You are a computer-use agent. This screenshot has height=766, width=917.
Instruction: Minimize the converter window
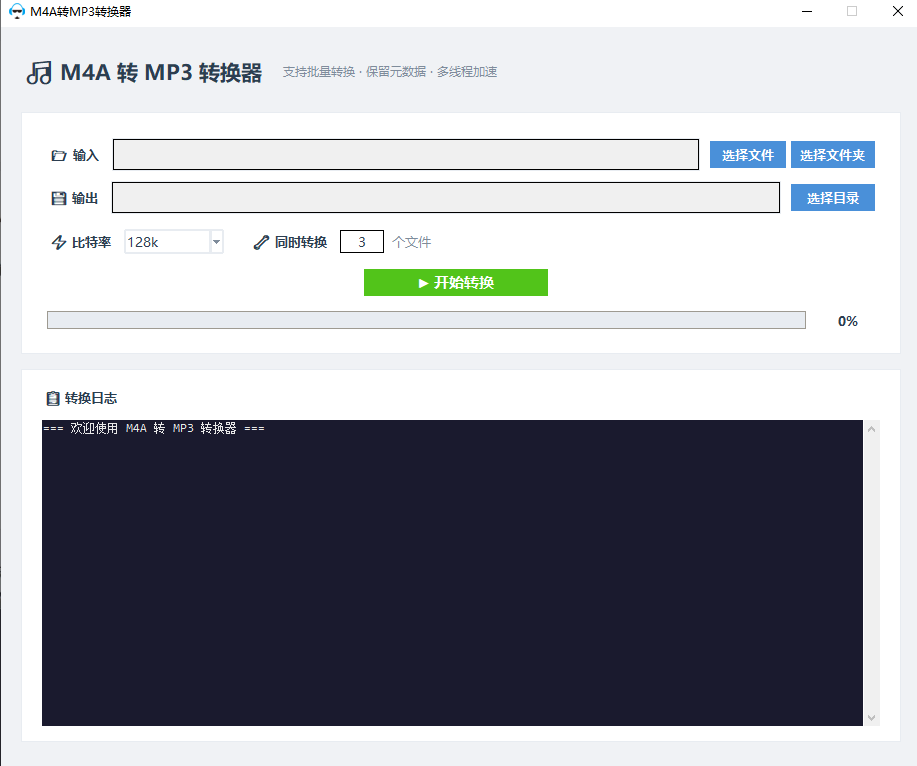point(807,11)
